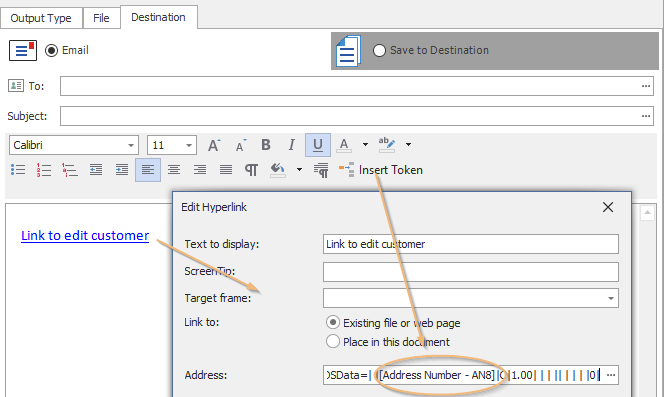Open the File tab
664x397 pixels.
101,18
